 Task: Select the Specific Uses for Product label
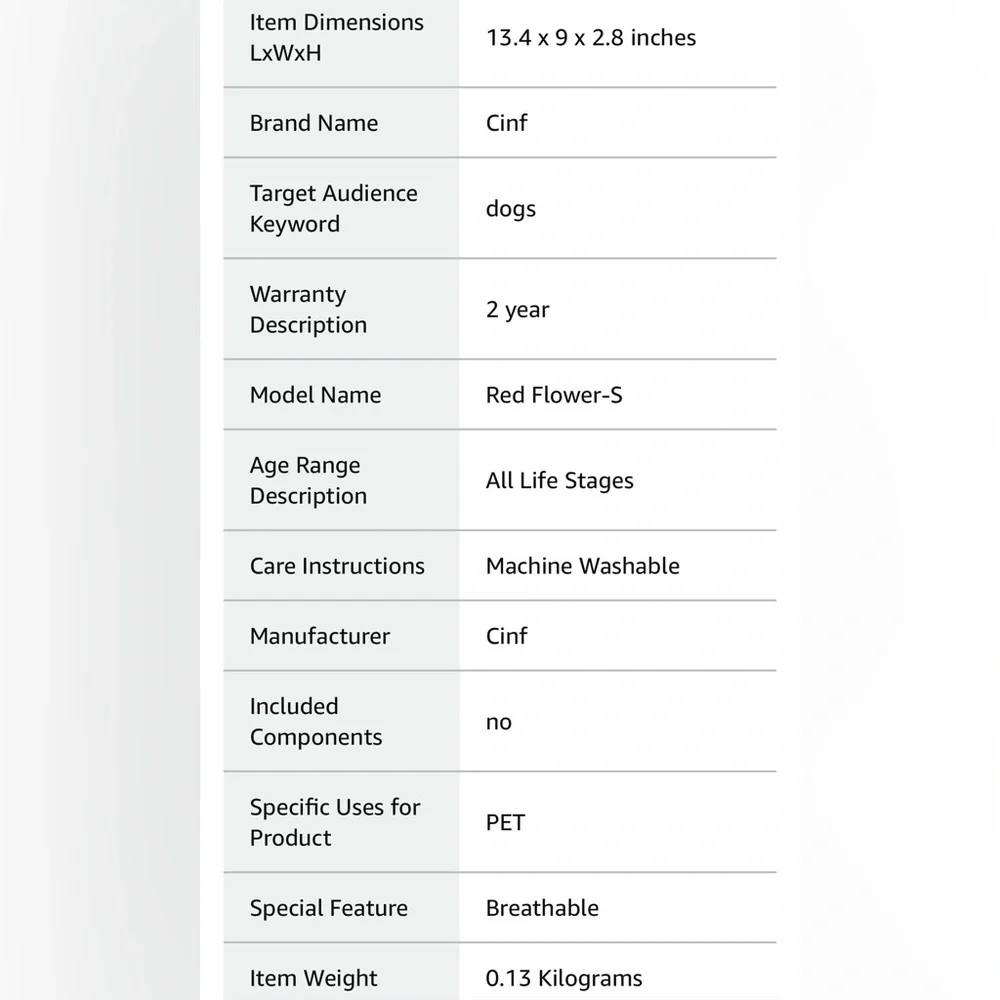tap(335, 822)
